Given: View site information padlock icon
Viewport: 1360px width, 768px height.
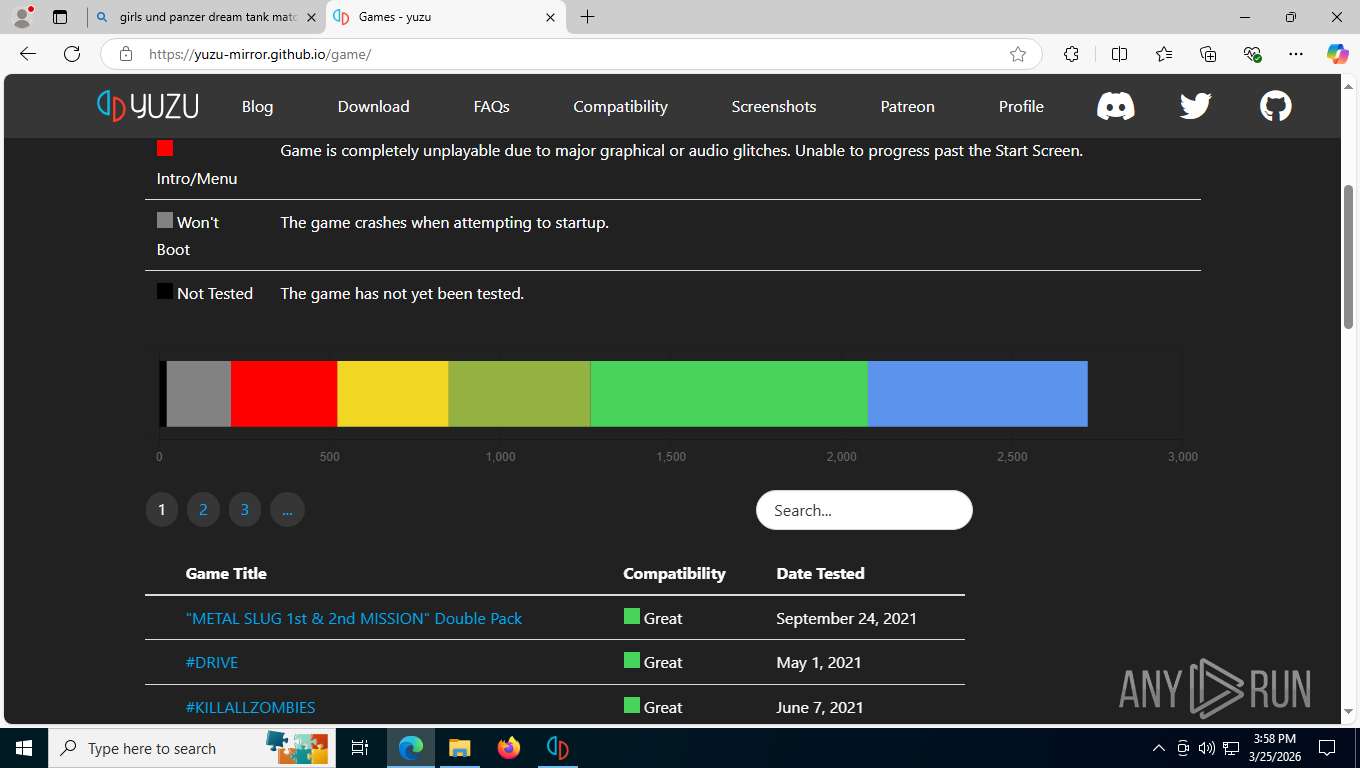Looking at the screenshot, I should [125, 54].
